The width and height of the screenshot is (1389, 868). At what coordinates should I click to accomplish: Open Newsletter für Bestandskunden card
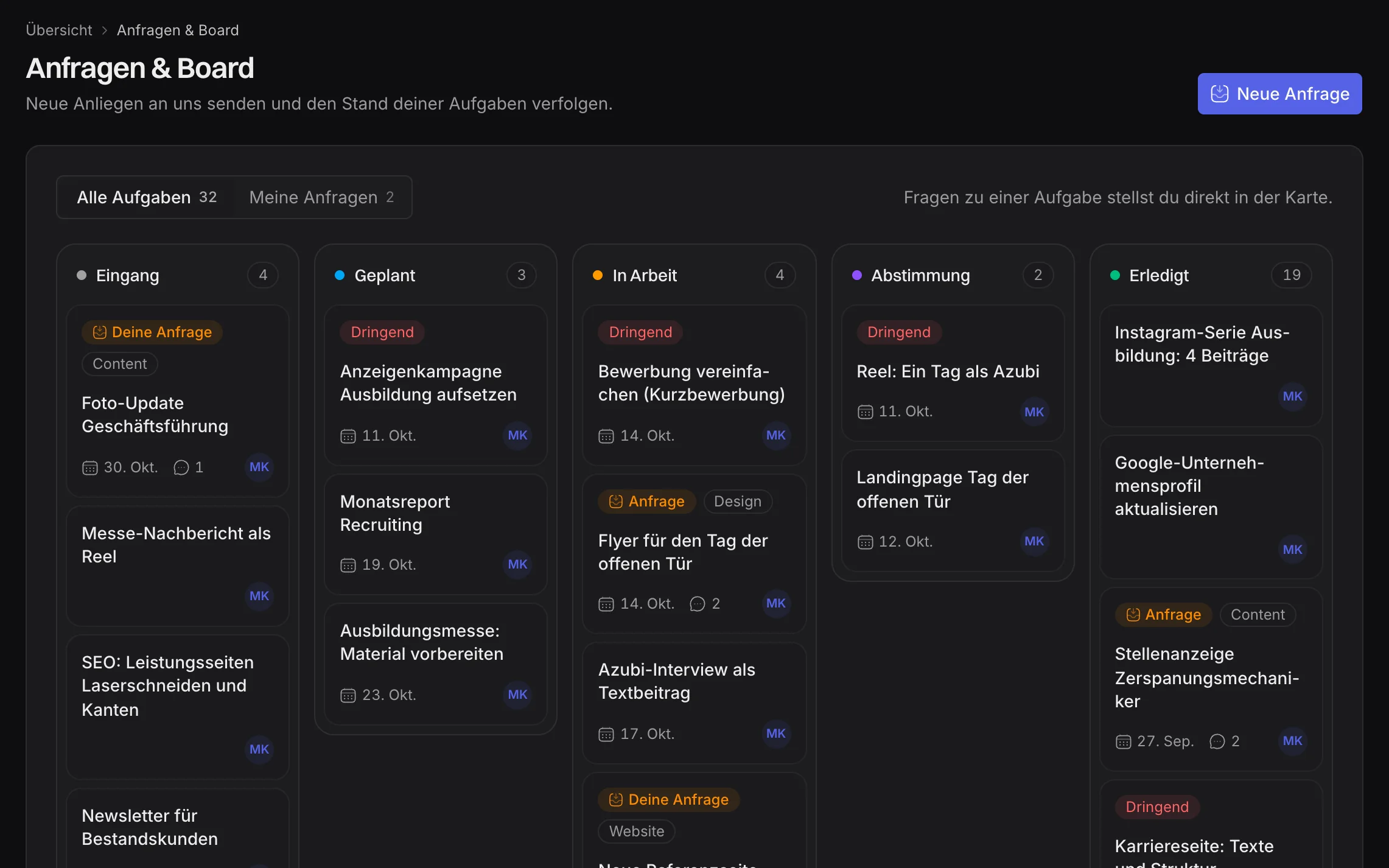(178, 828)
